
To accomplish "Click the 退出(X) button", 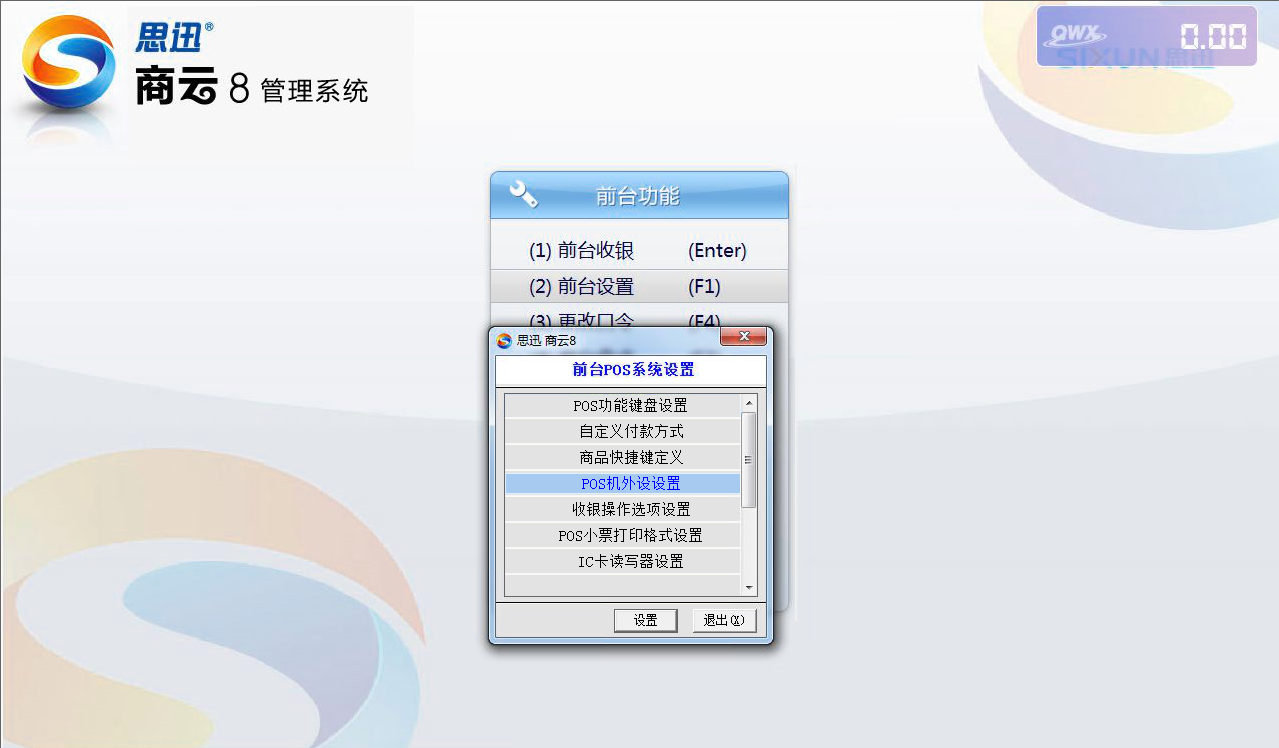I will coord(724,620).
